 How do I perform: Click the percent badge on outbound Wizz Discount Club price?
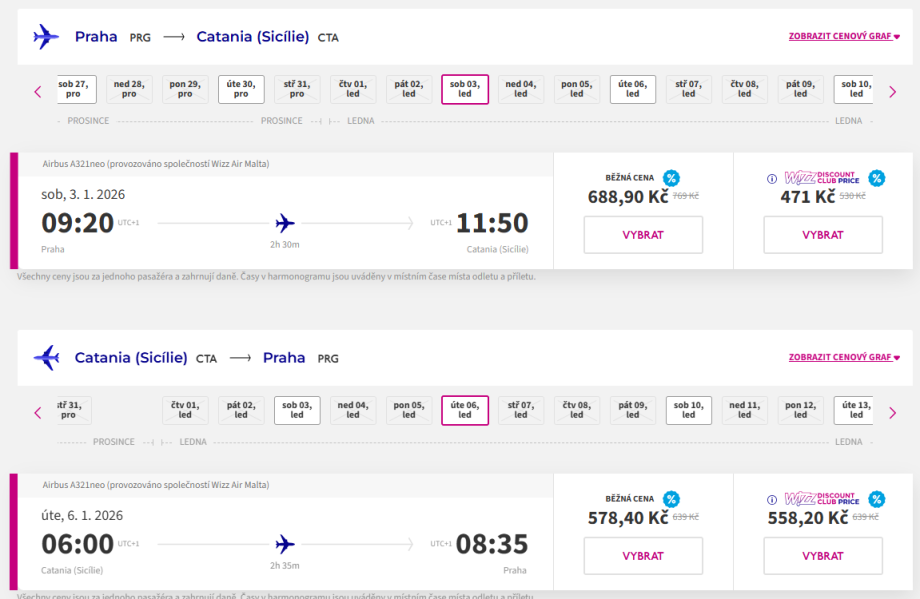[877, 179]
